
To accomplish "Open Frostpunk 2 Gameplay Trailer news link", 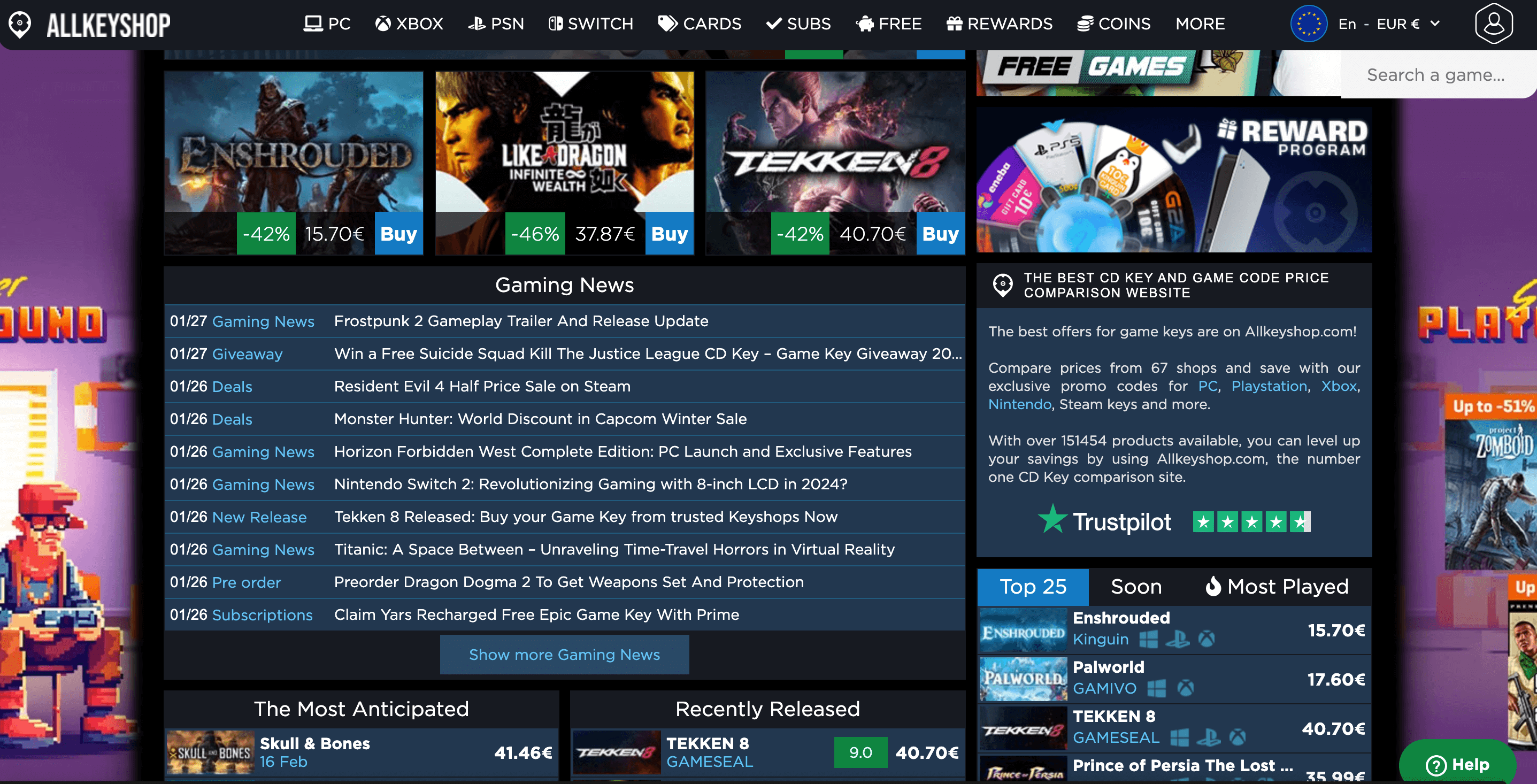I will (521, 321).
